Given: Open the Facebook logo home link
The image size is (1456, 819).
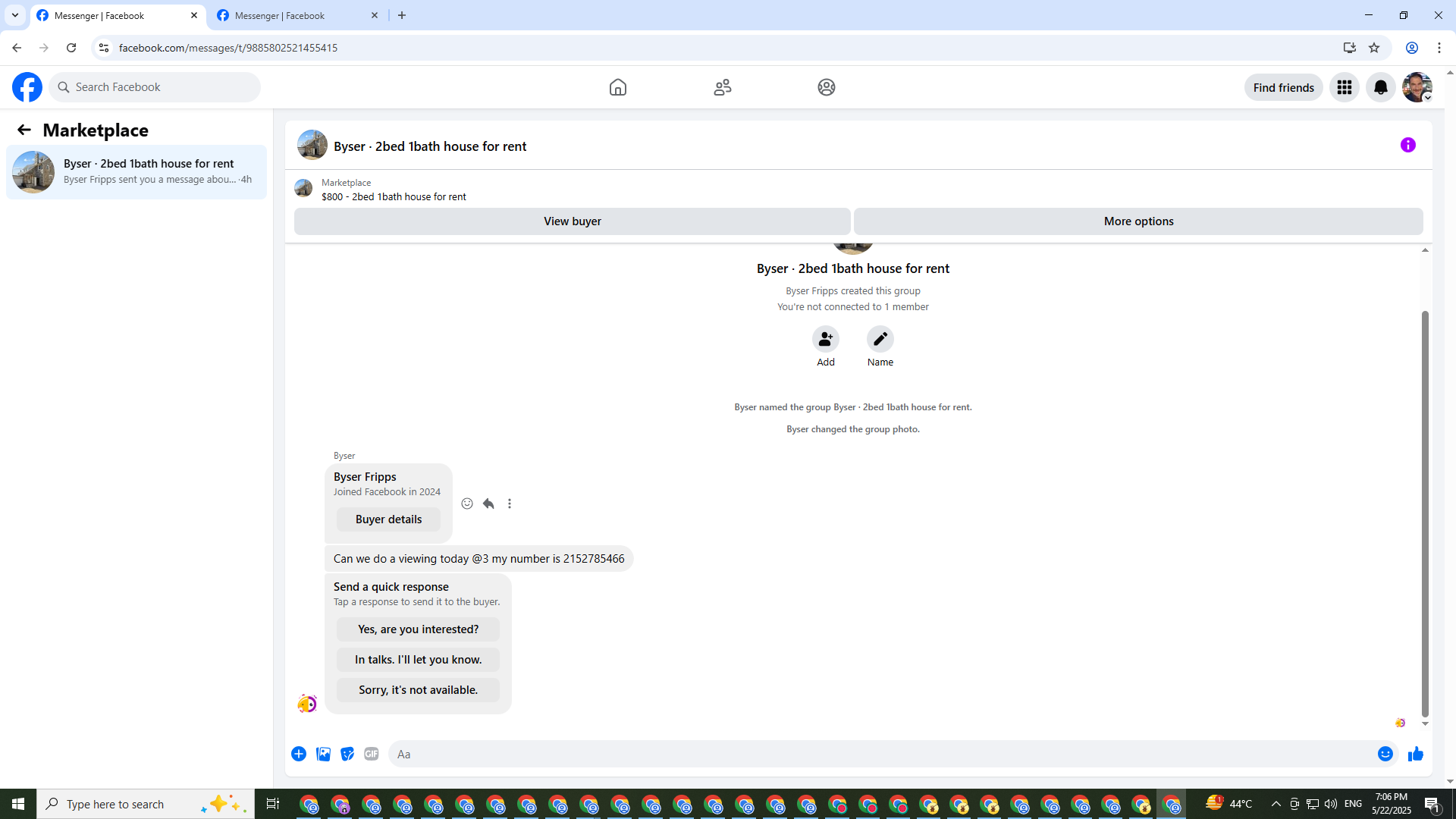Looking at the screenshot, I should click(27, 87).
